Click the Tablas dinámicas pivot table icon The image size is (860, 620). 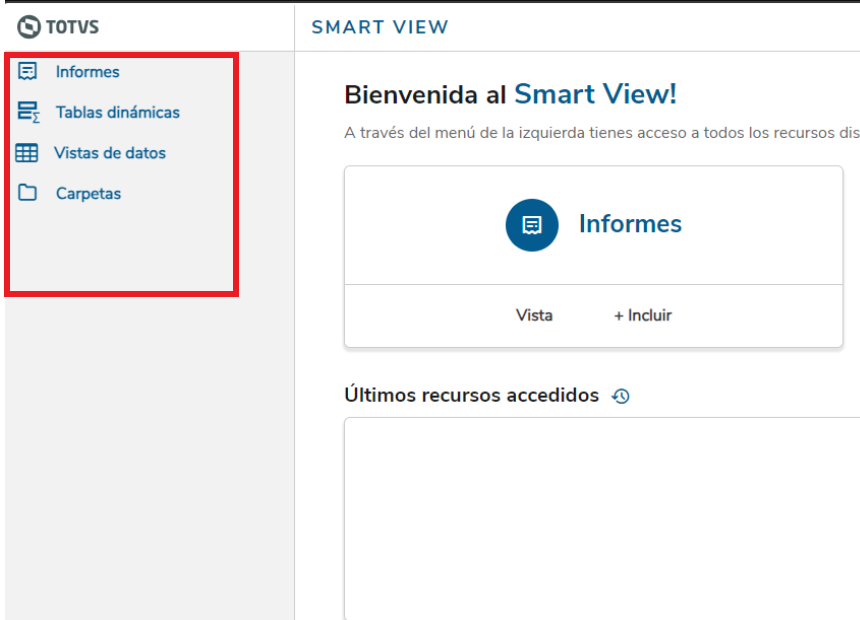tap(27, 112)
